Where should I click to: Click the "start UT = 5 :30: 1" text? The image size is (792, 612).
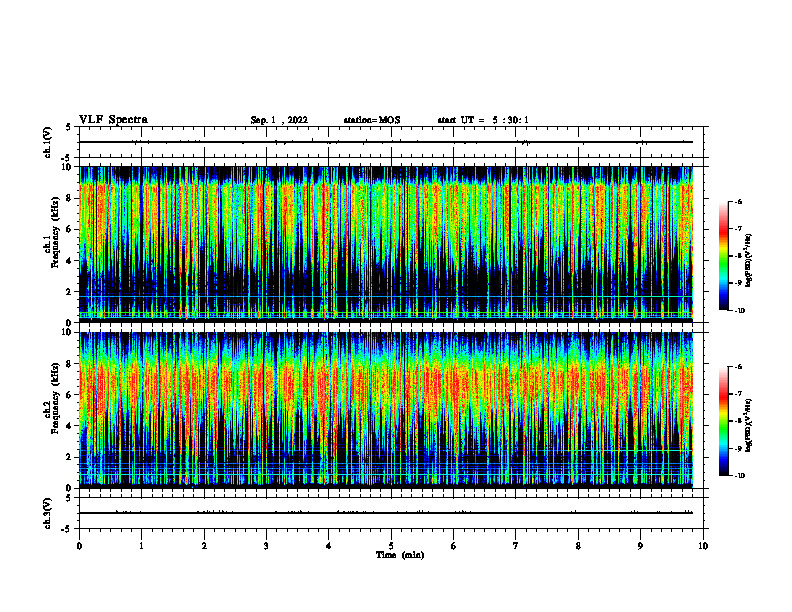tap(483, 120)
